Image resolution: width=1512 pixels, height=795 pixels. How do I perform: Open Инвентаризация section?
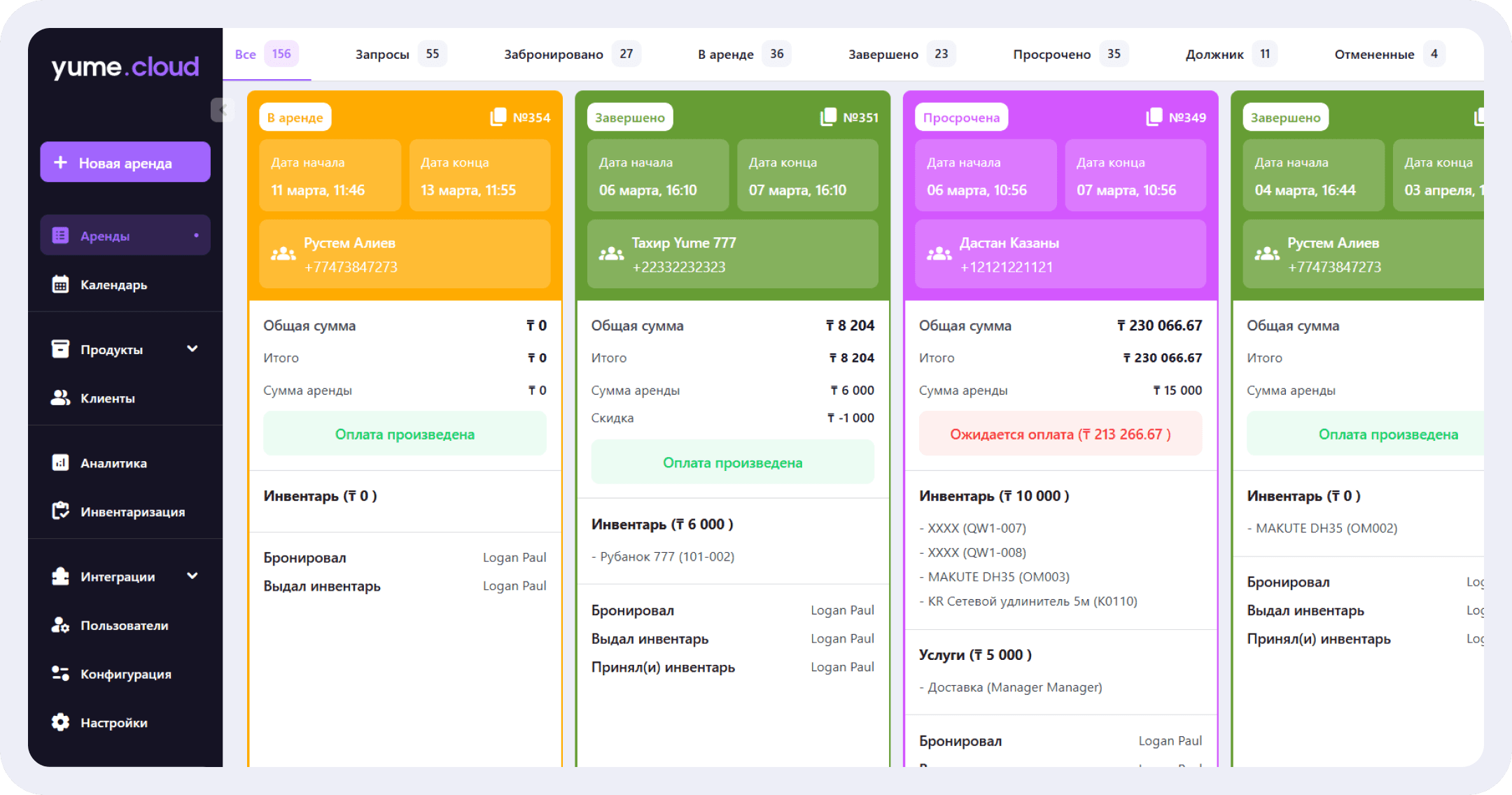(125, 511)
